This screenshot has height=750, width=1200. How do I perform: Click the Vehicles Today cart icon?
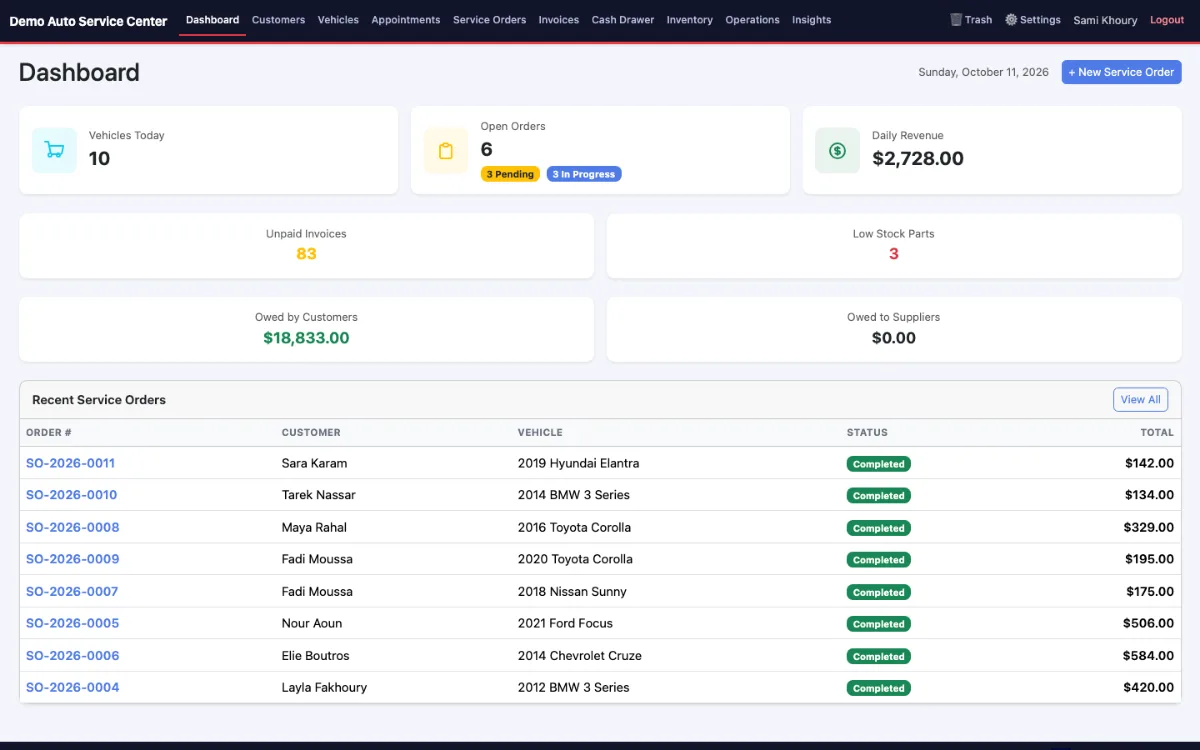54,150
